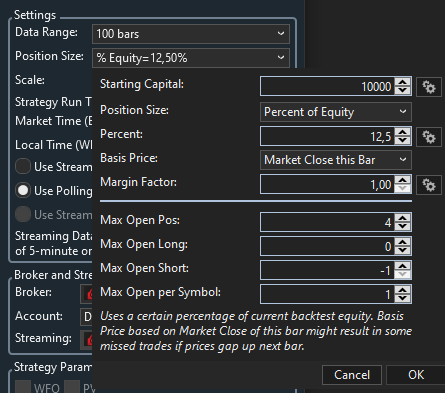The width and height of the screenshot is (445, 393).
Task: Click the Percent value input field
Action: click(x=328, y=136)
